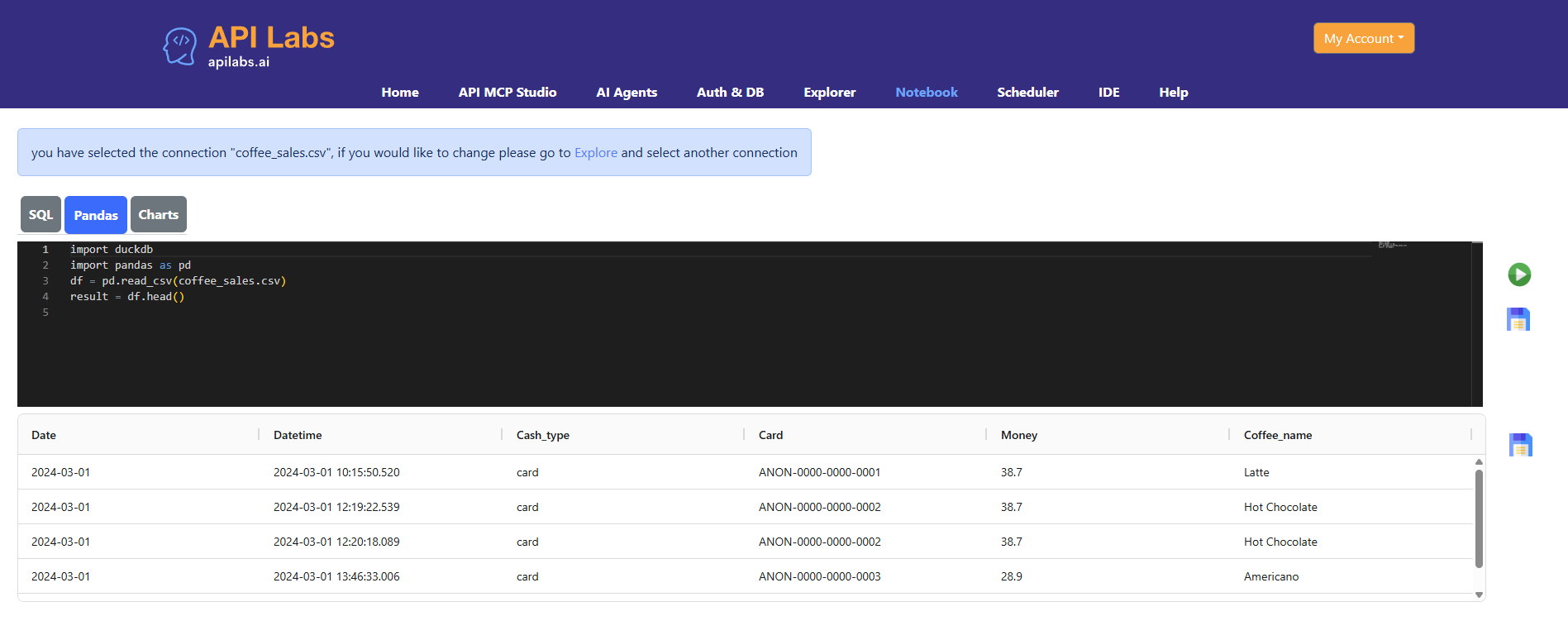Screen dimensions: 1568x621
Task: Sort by the Date column header
Action: [x=44, y=435]
